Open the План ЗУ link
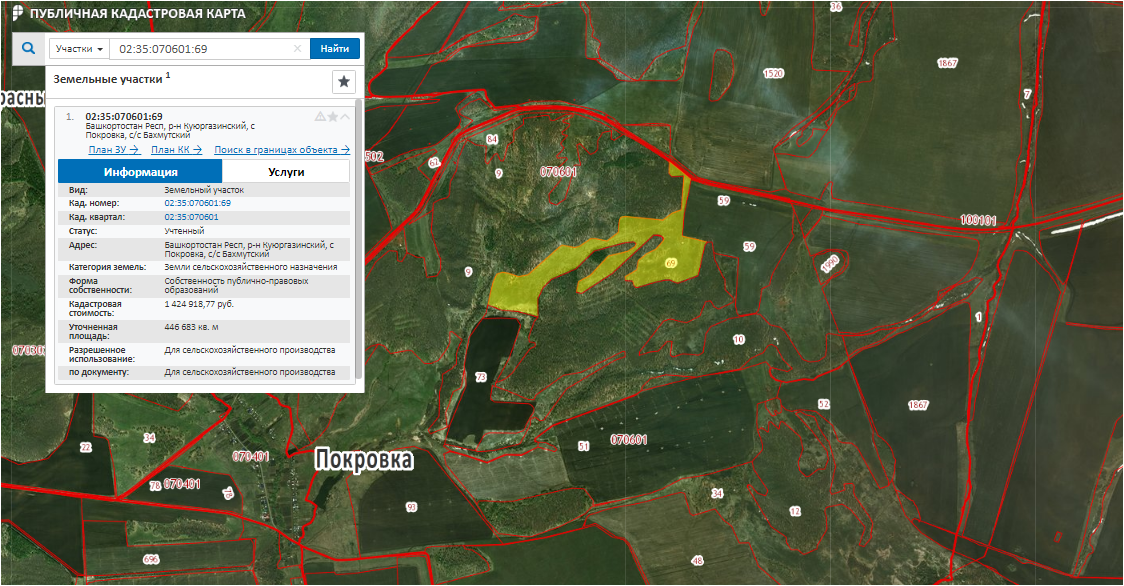Viewport: 1124px width, 586px height. click(x=113, y=150)
